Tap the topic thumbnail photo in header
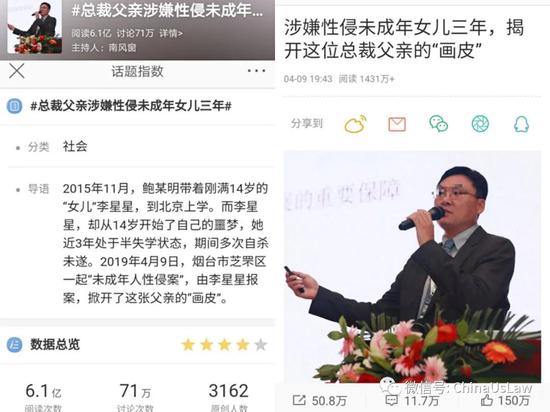This screenshot has width=550, height=412. 35,27
